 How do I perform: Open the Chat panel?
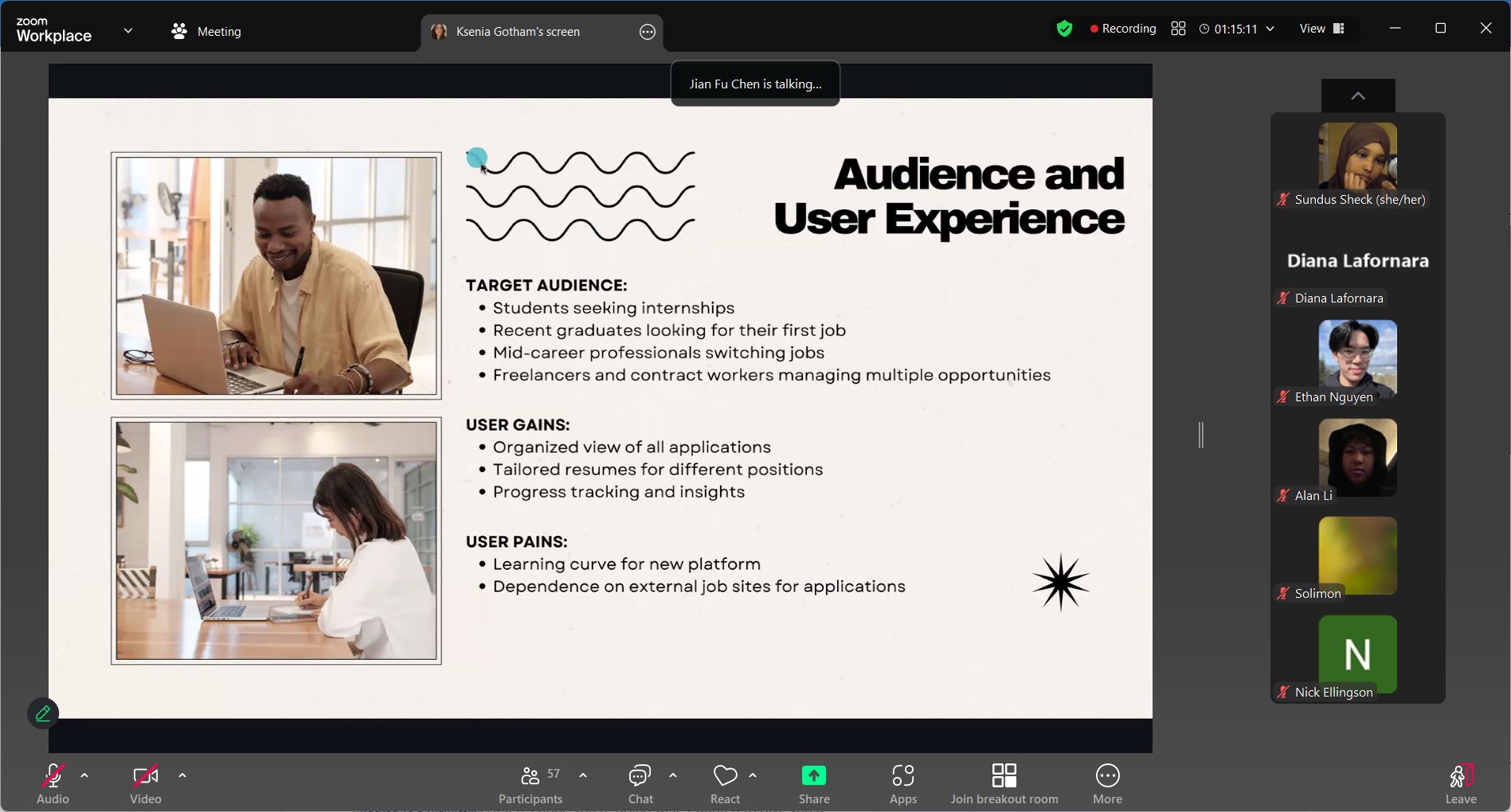(x=640, y=784)
